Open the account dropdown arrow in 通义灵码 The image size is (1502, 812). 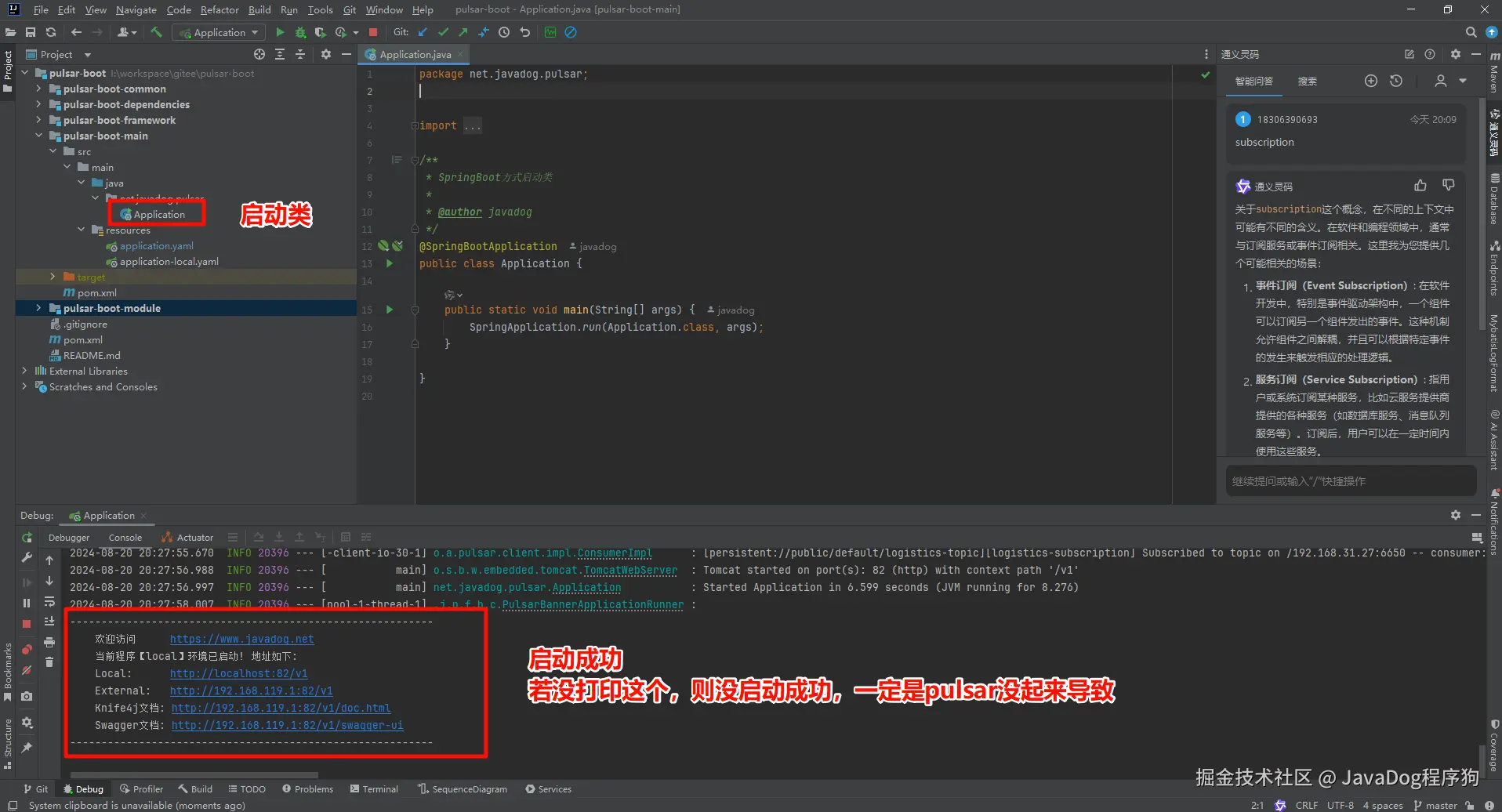pyautogui.click(x=1463, y=81)
